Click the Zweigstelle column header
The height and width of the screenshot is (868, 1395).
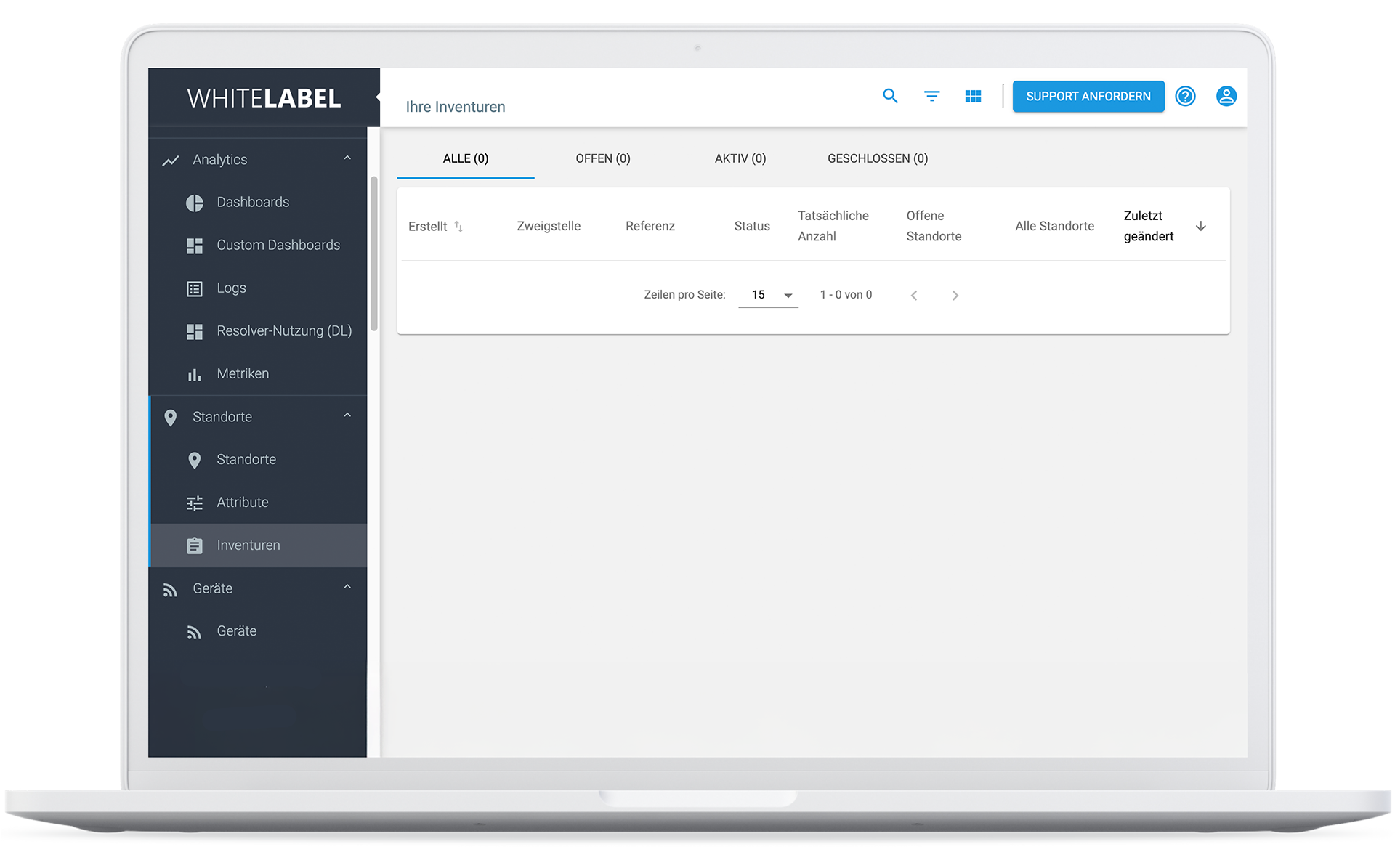coord(549,226)
